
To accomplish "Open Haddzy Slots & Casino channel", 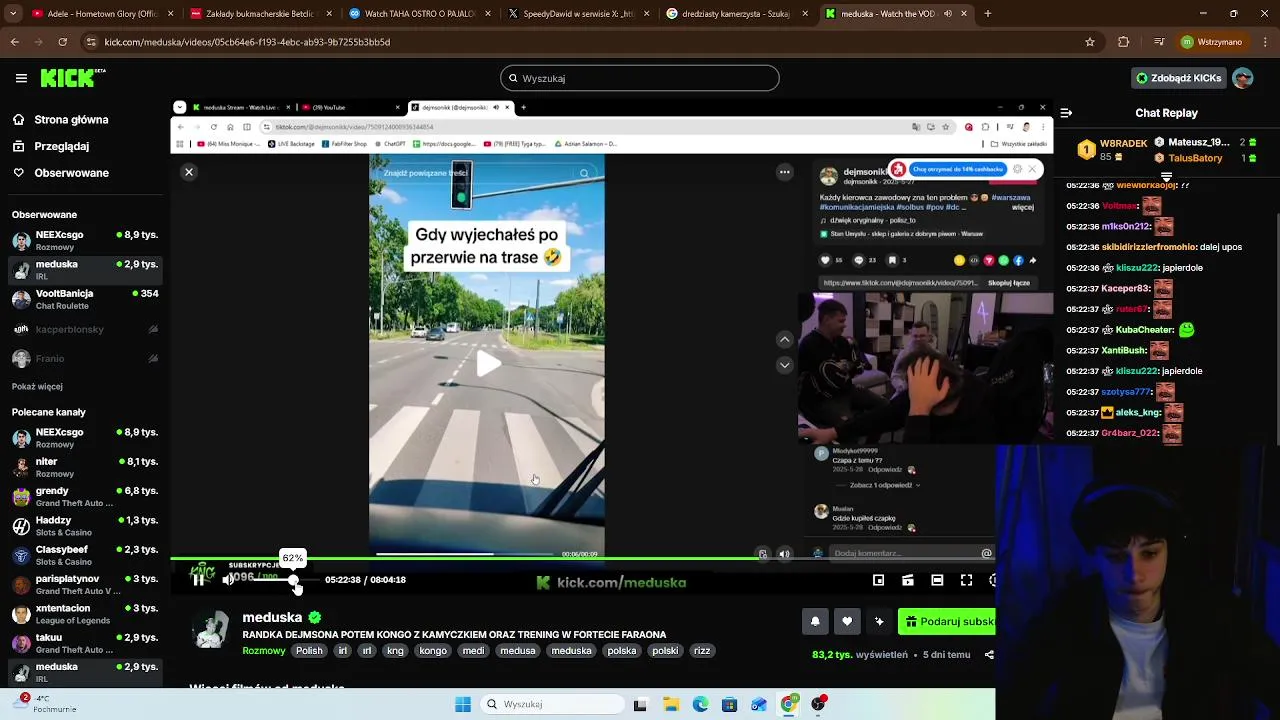I will 84,526.
